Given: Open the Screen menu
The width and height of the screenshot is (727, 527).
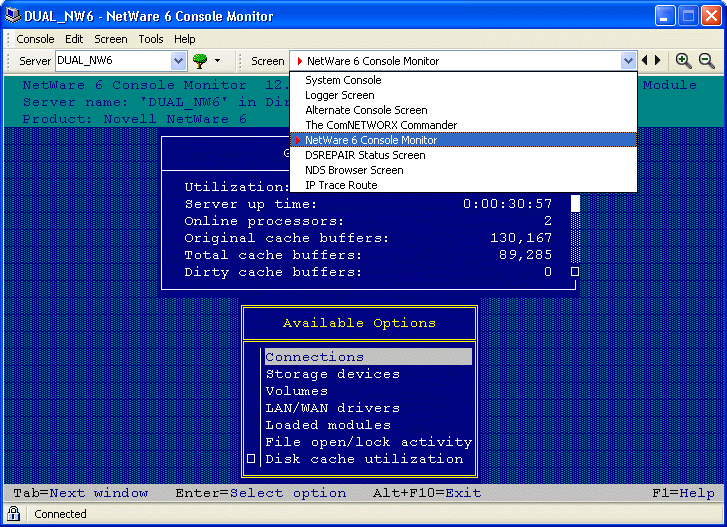Looking at the screenshot, I should (111, 39).
